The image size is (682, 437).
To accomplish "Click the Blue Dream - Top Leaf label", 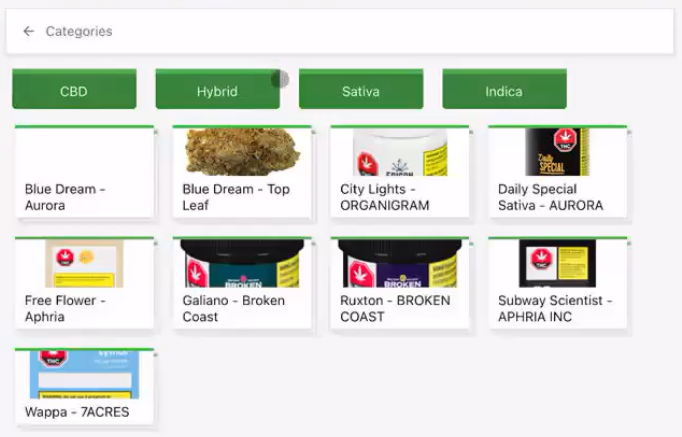I will click(x=236, y=197).
